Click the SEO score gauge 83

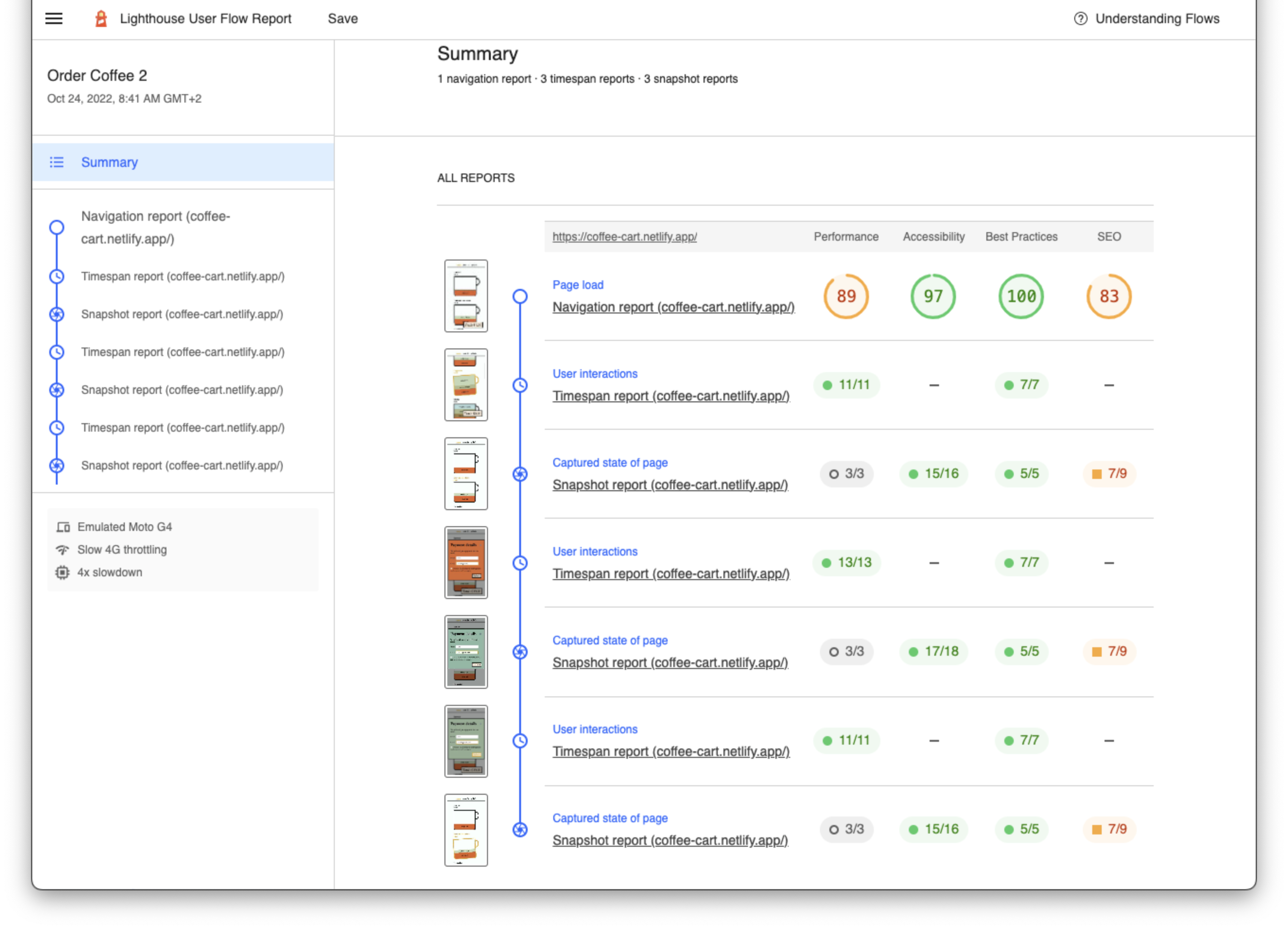click(1109, 296)
